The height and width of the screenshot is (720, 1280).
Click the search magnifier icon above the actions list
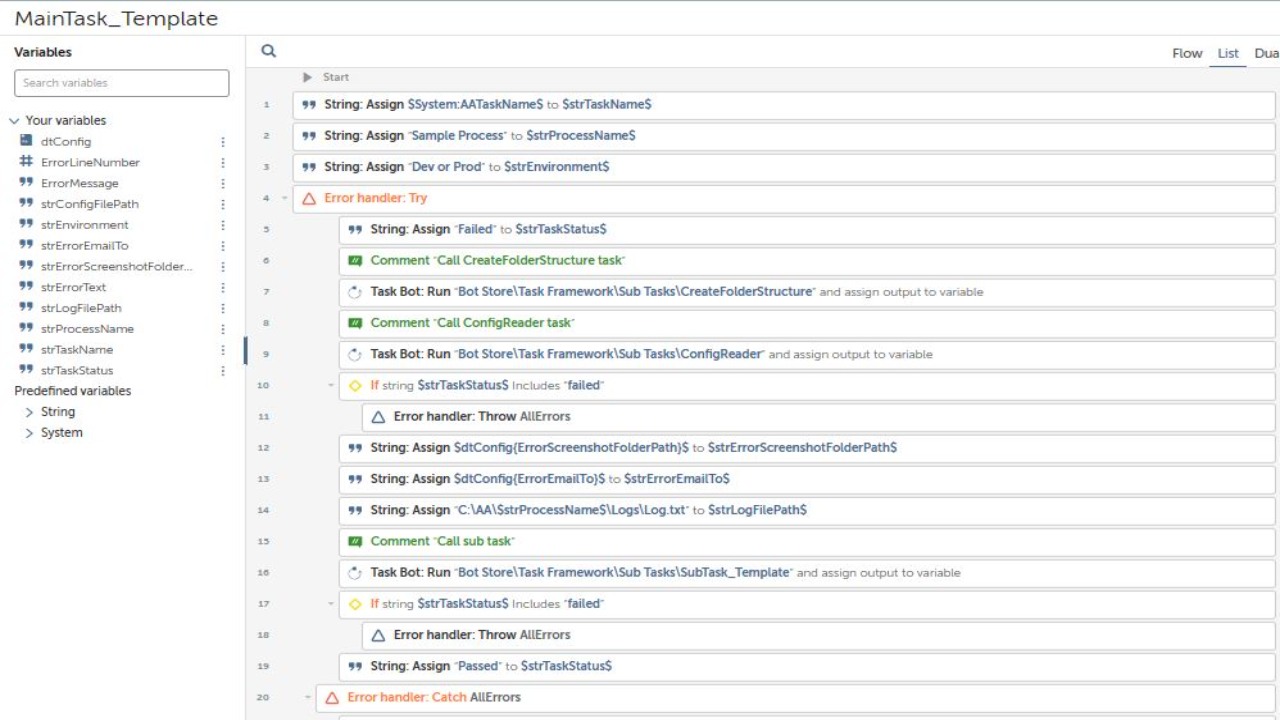pos(268,51)
